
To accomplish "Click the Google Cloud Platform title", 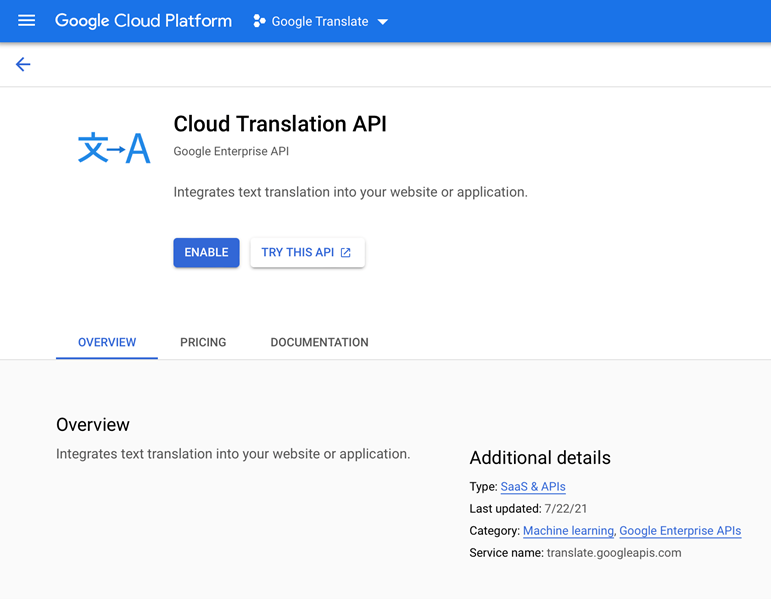I will pyautogui.click(x=143, y=21).
